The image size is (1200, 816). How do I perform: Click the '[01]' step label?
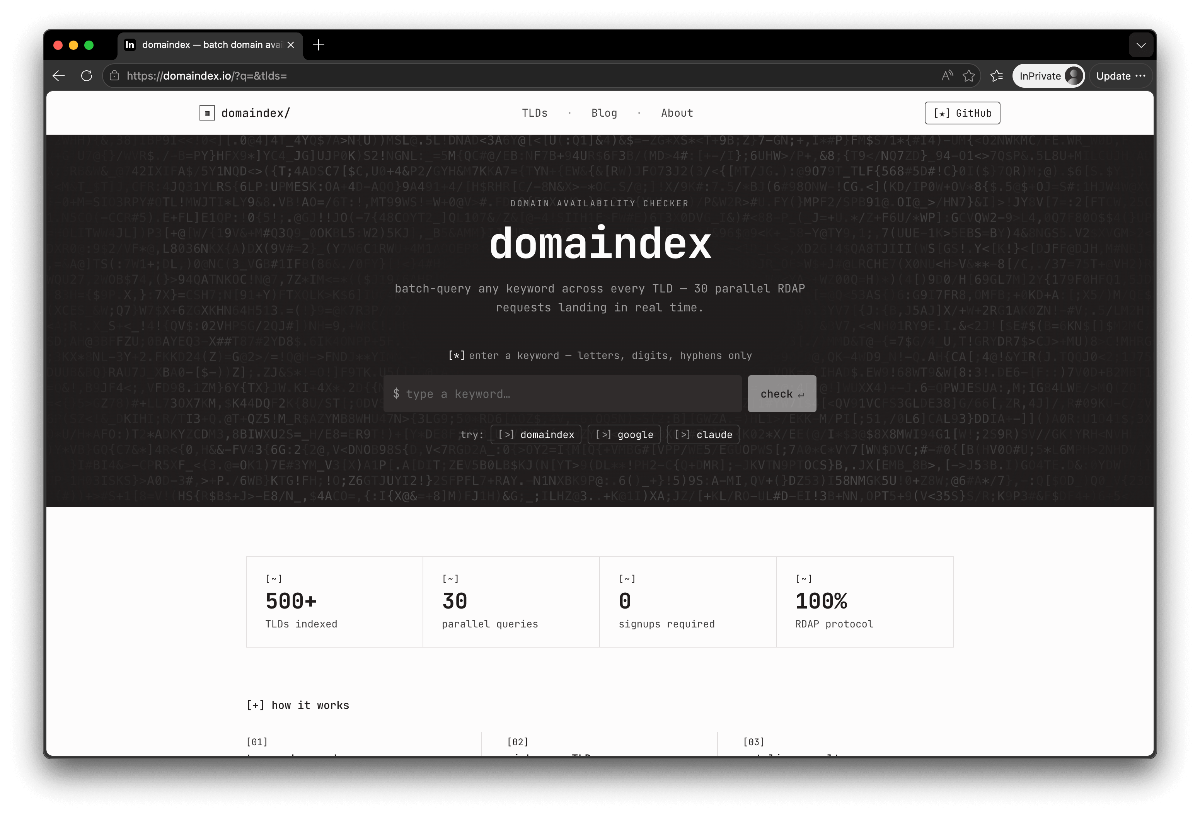pos(257,742)
